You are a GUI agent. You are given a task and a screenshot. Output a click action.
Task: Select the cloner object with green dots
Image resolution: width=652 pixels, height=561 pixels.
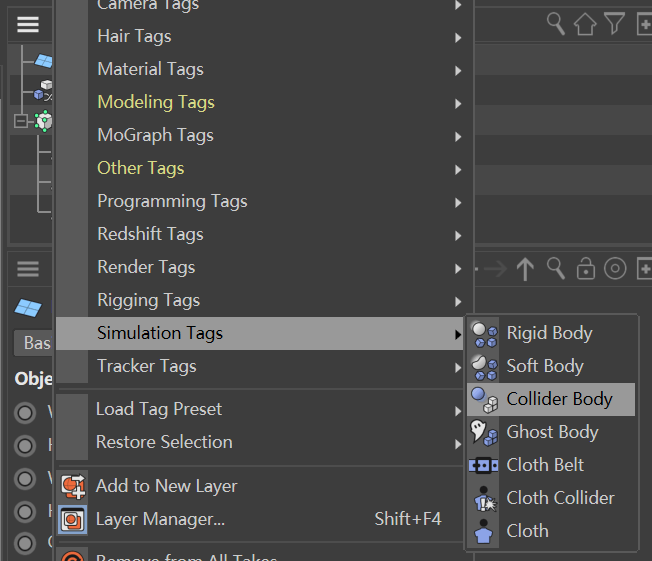44,121
